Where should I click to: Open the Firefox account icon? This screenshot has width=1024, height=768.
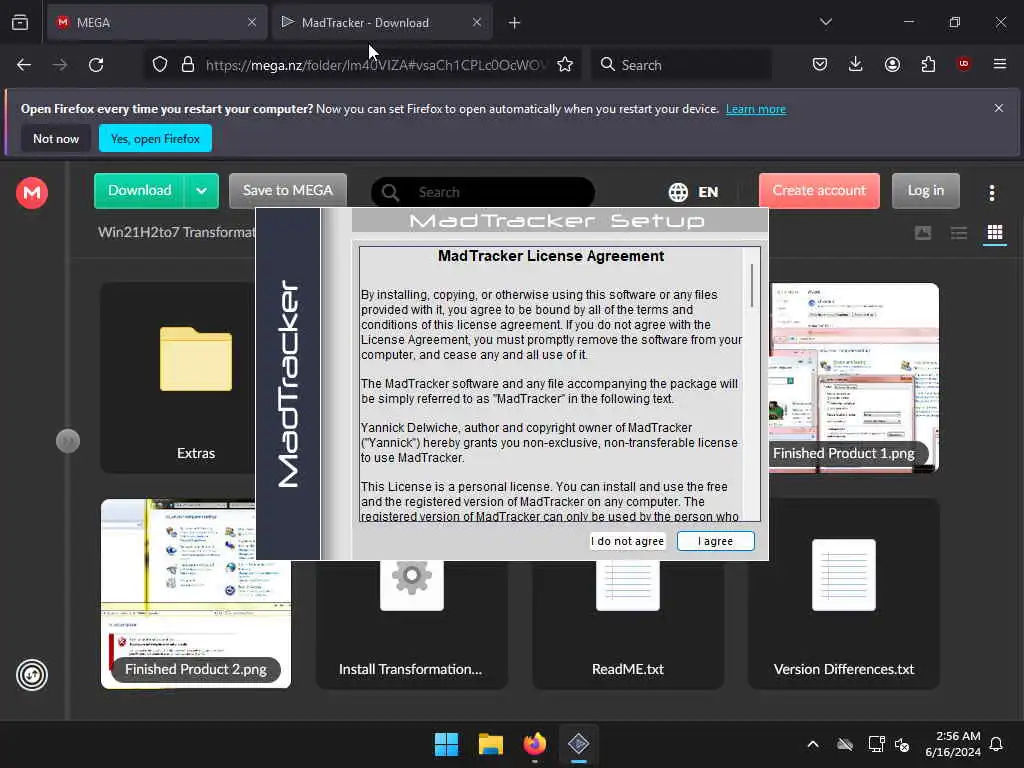(892, 65)
